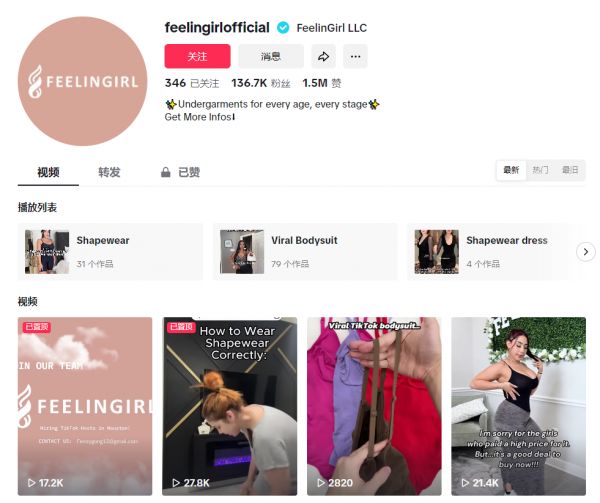Open the Viral TikTok bodysuit video
600x503 pixels.
[374, 406]
